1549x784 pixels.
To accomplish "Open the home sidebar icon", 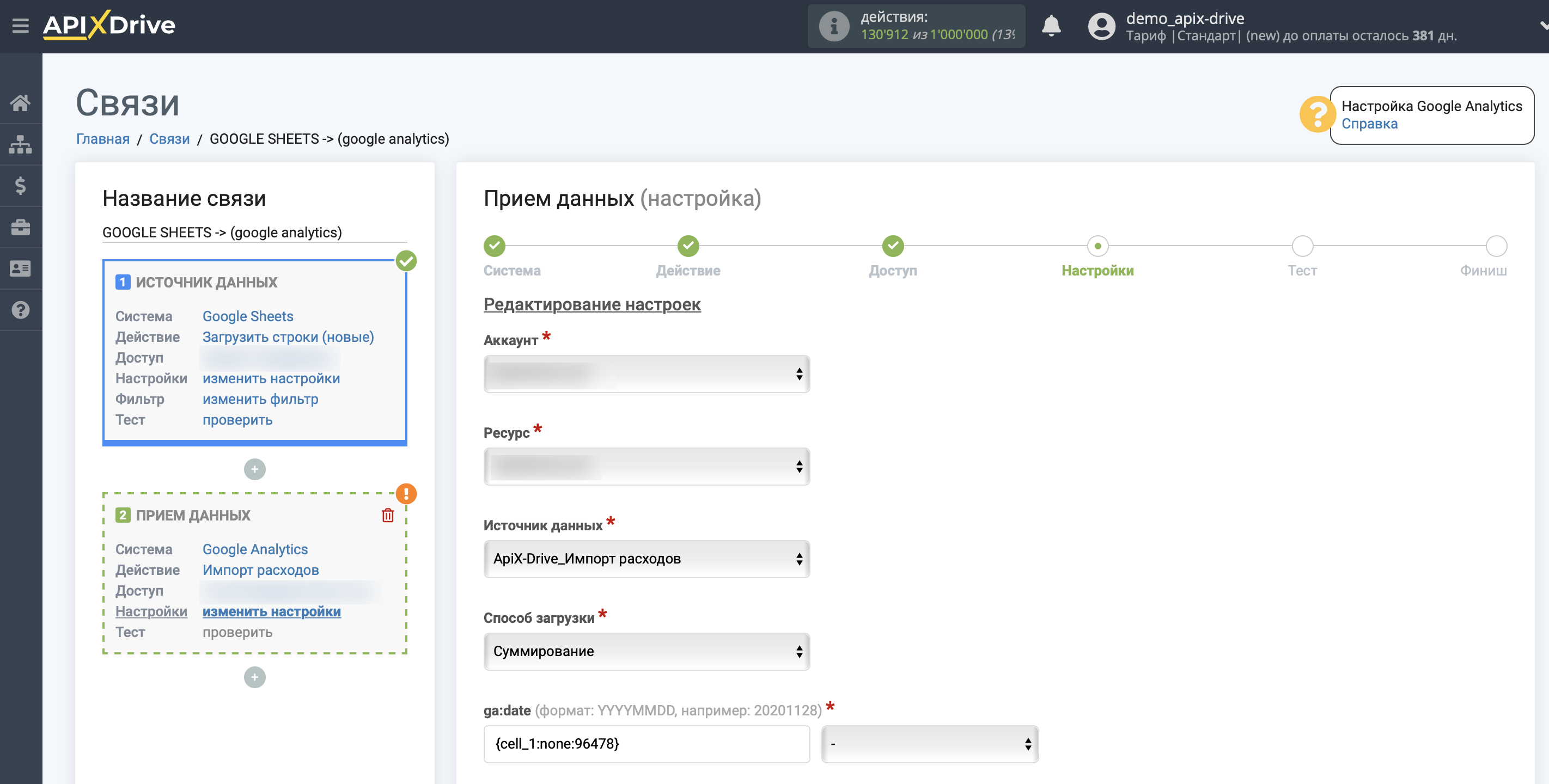I will [x=21, y=103].
